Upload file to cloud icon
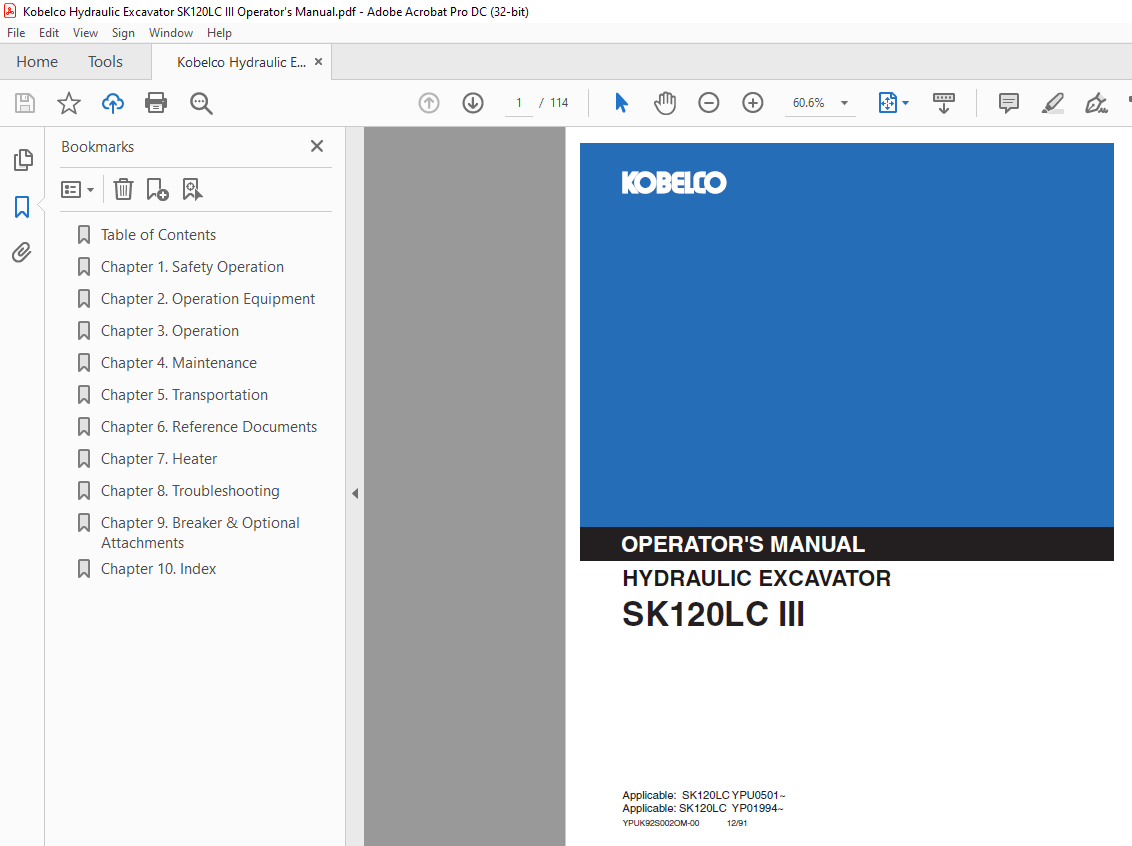 click(x=113, y=103)
